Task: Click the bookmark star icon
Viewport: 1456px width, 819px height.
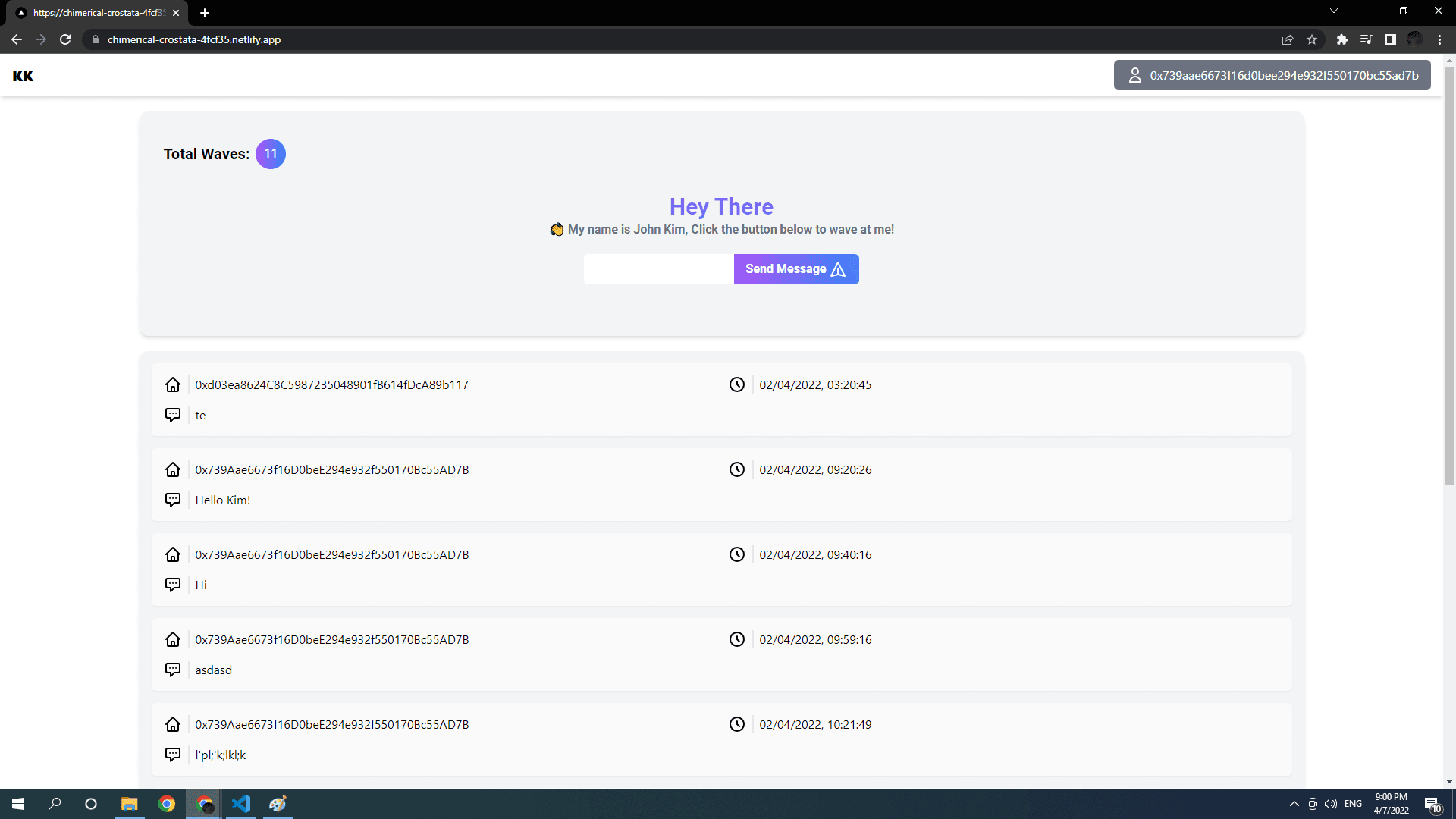Action: 1313,39
